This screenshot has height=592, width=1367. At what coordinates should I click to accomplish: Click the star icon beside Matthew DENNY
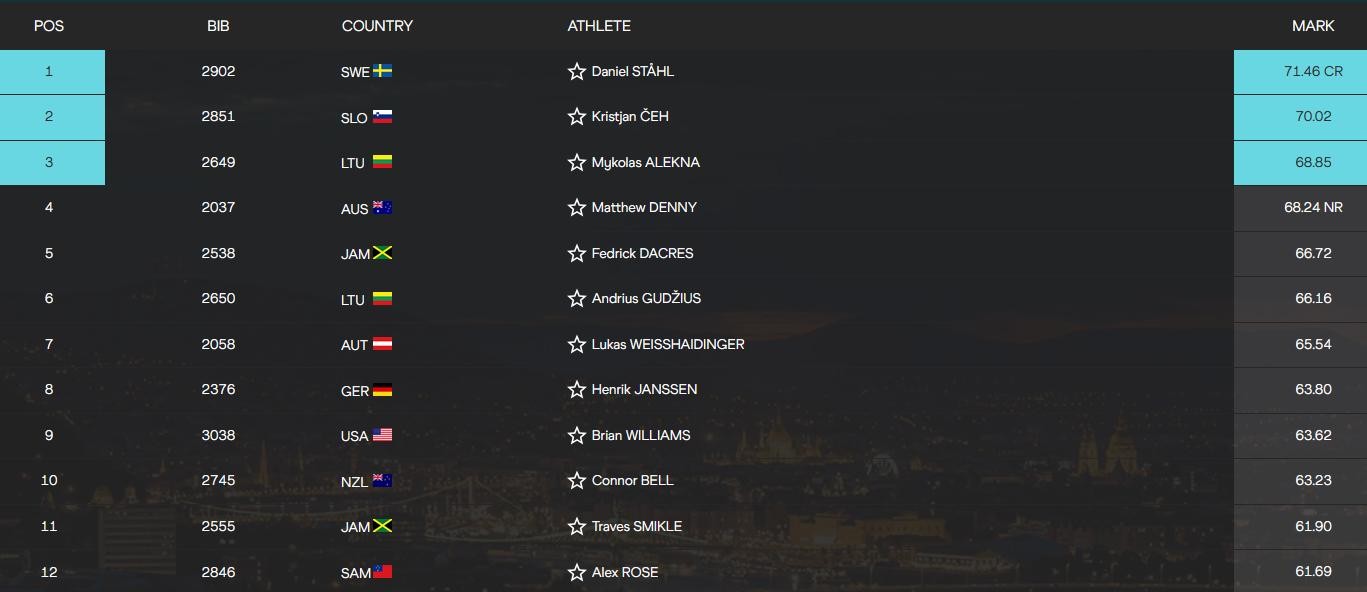click(576, 208)
